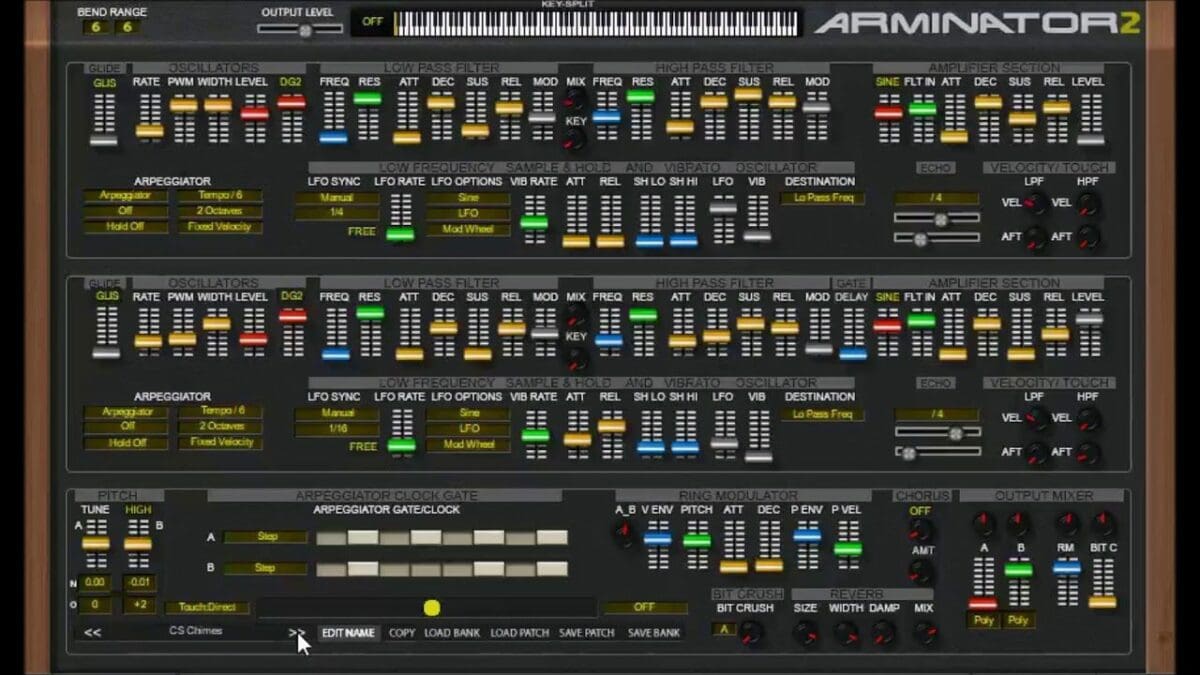Screen dimensions: 1200x675
Task: Click the Bit Crush amount knob
Action: pos(750,632)
